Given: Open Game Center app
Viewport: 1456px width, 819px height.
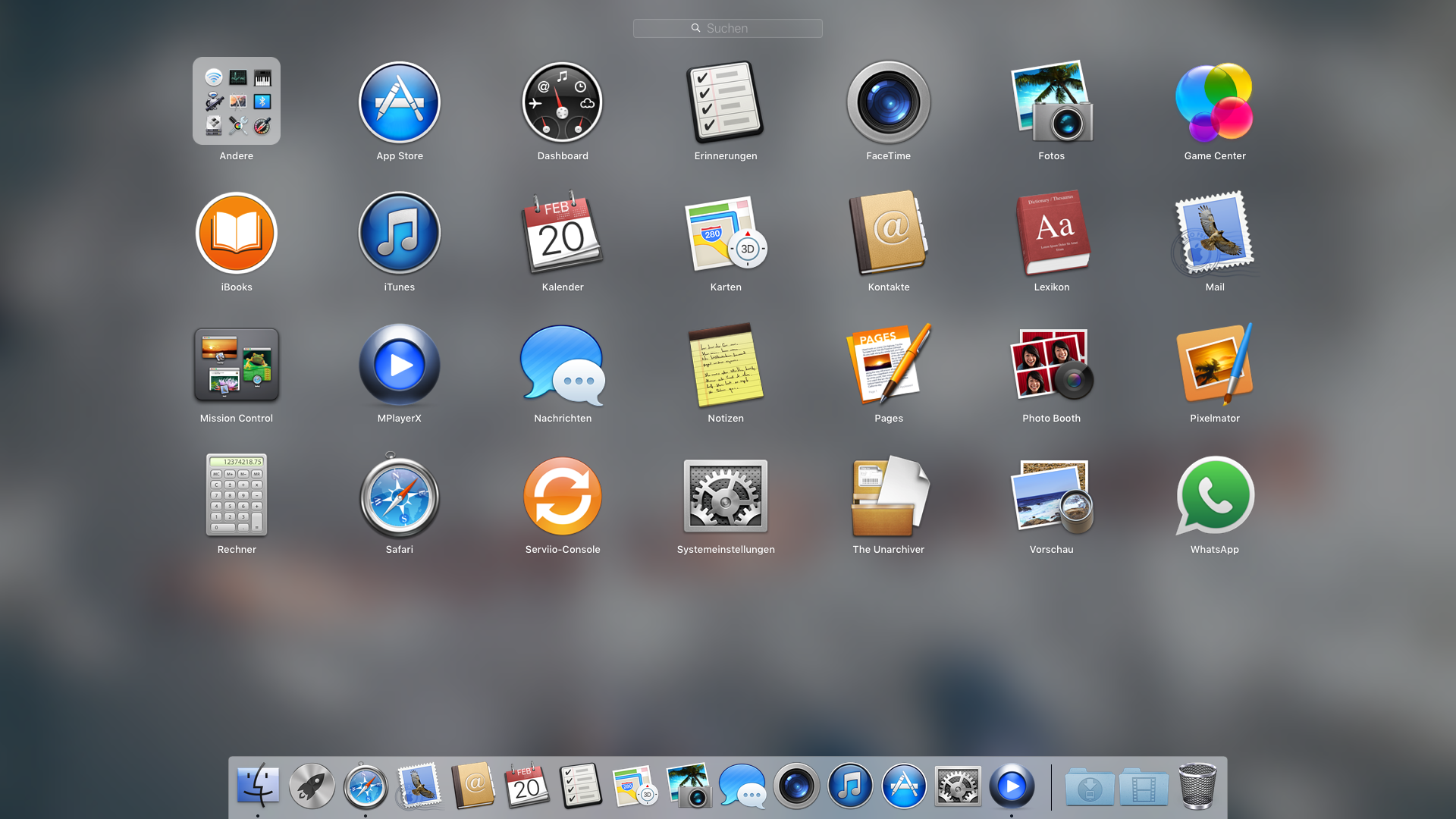Looking at the screenshot, I should [x=1214, y=102].
